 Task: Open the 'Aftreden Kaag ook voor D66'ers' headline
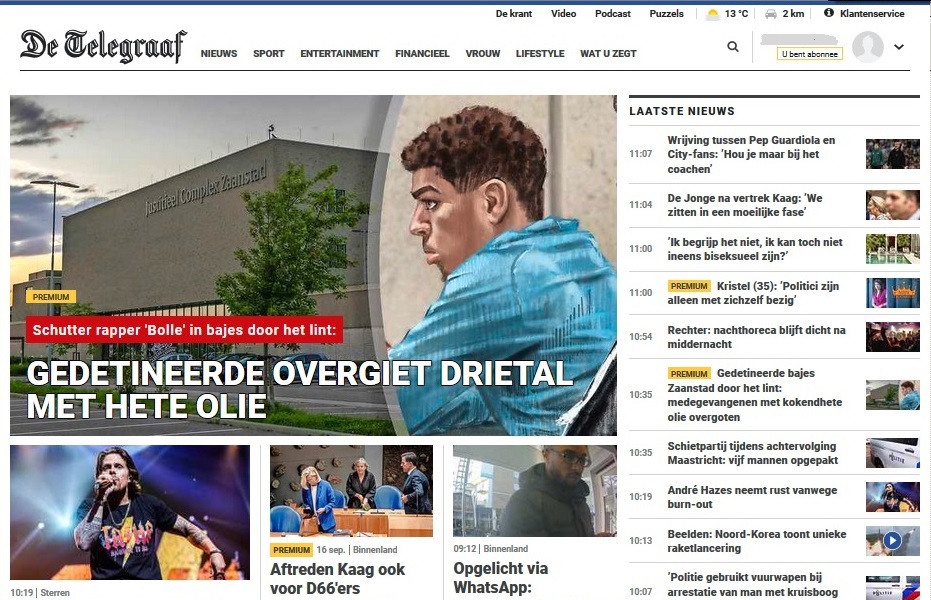[337, 579]
